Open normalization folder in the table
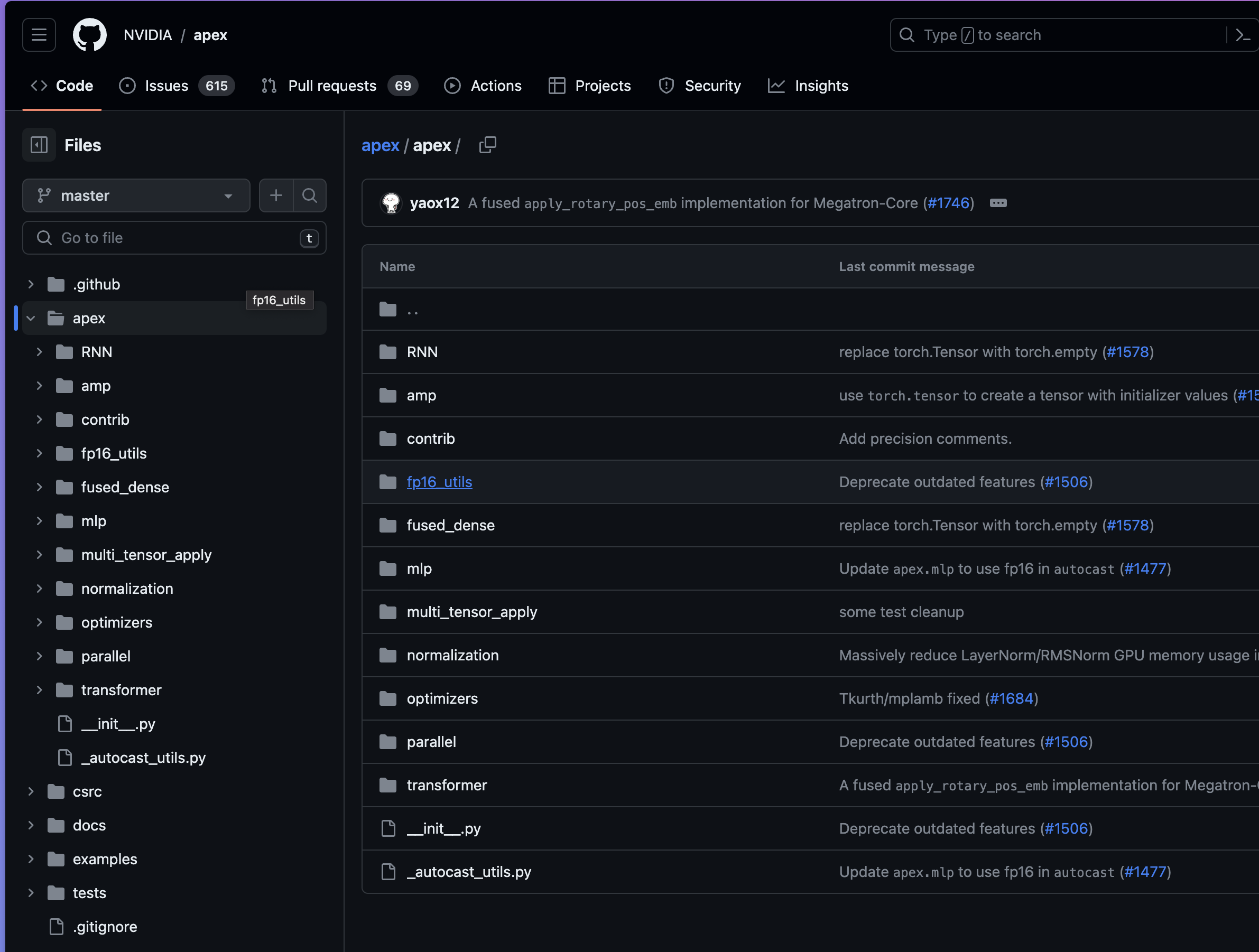This screenshot has width=1259, height=952. point(452,655)
